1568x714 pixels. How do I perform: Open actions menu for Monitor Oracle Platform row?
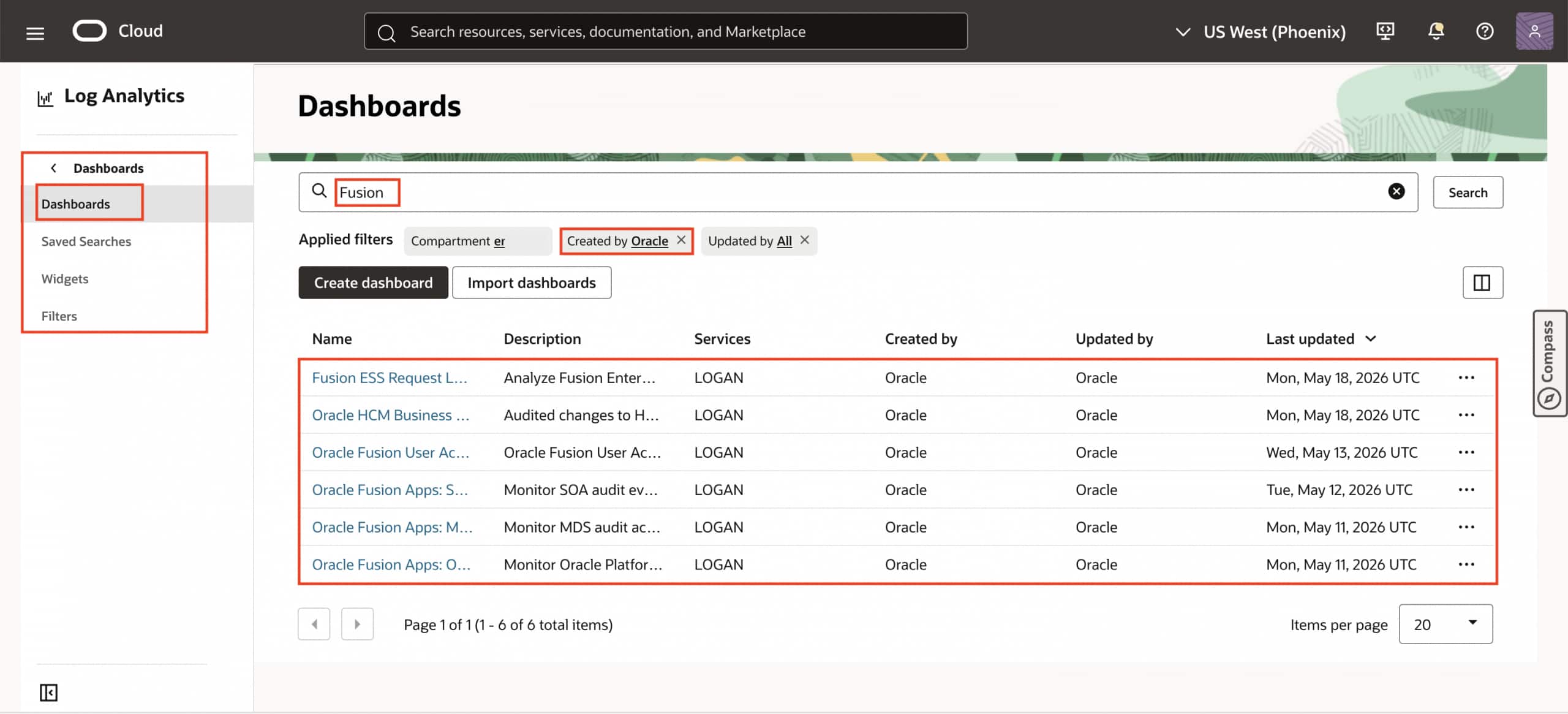(1466, 564)
